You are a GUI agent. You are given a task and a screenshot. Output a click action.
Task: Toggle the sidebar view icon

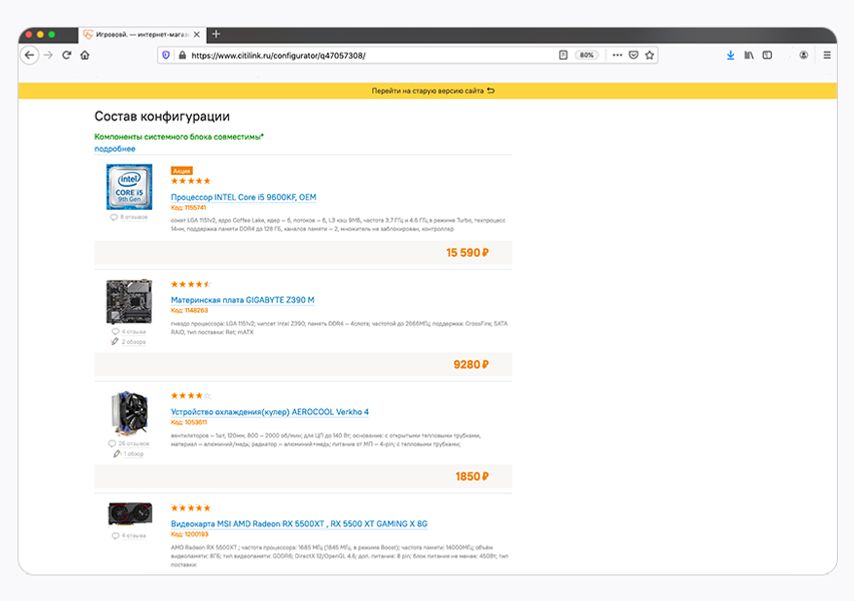point(767,55)
